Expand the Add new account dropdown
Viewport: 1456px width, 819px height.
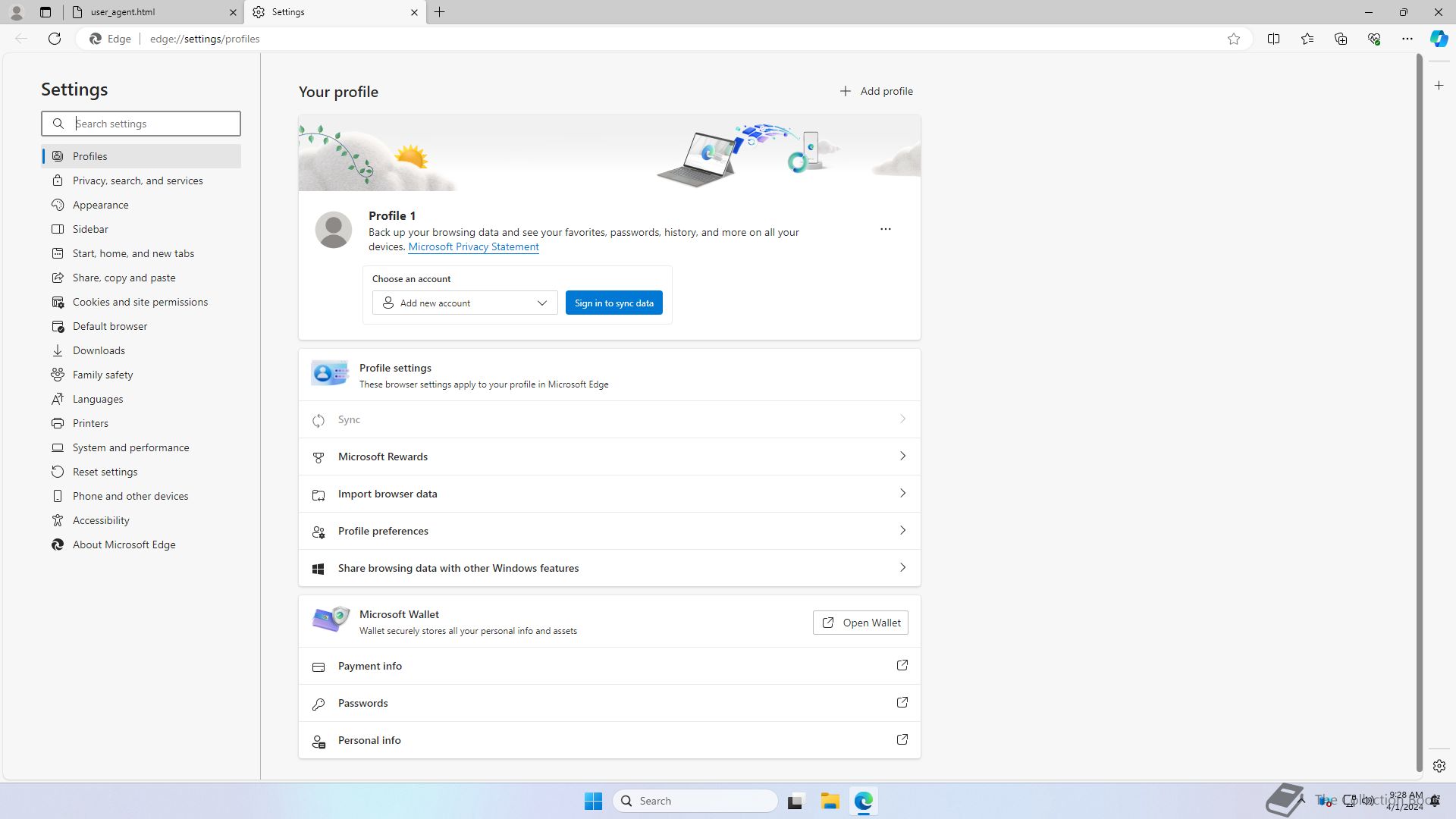pyautogui.click(x=465, y=303)
